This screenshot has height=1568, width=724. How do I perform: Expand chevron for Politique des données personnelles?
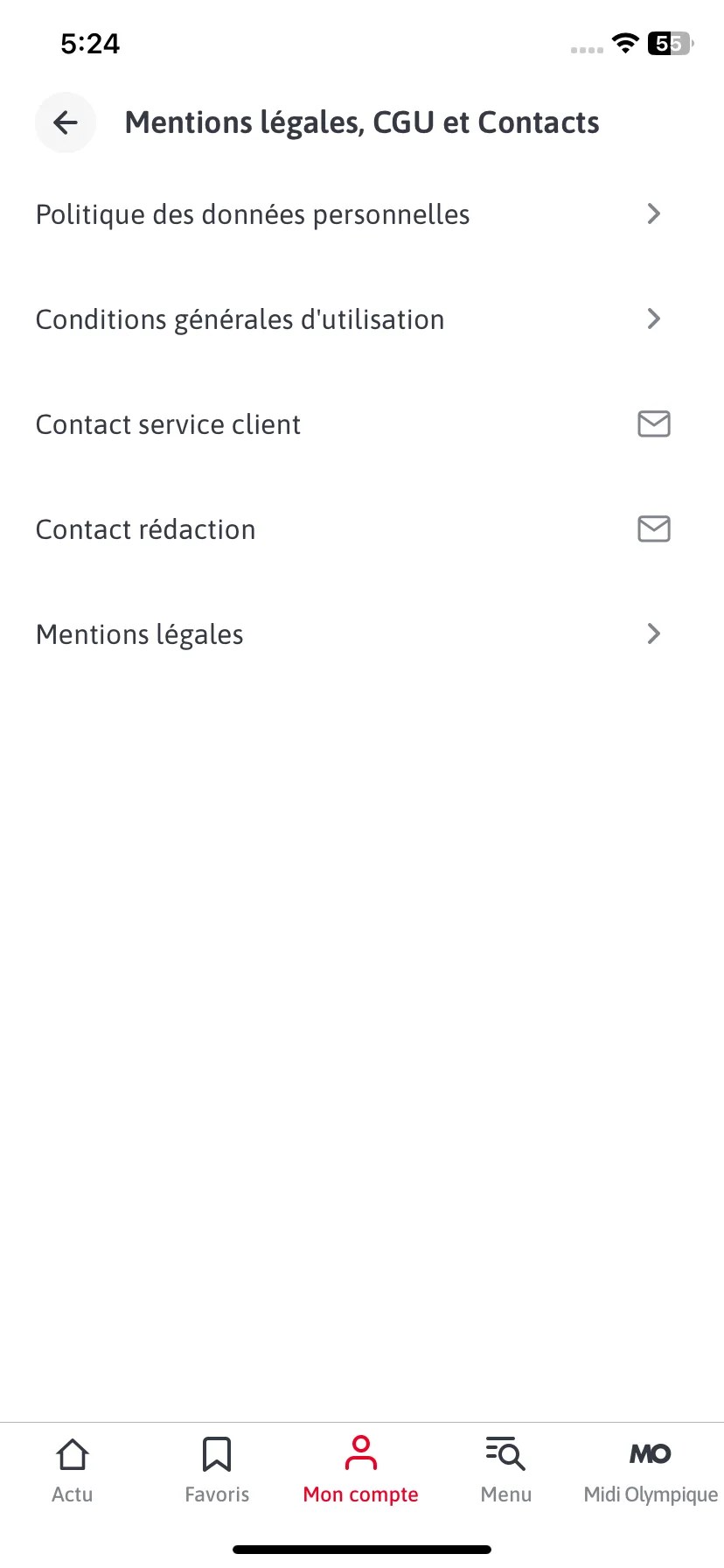[653, 213]
